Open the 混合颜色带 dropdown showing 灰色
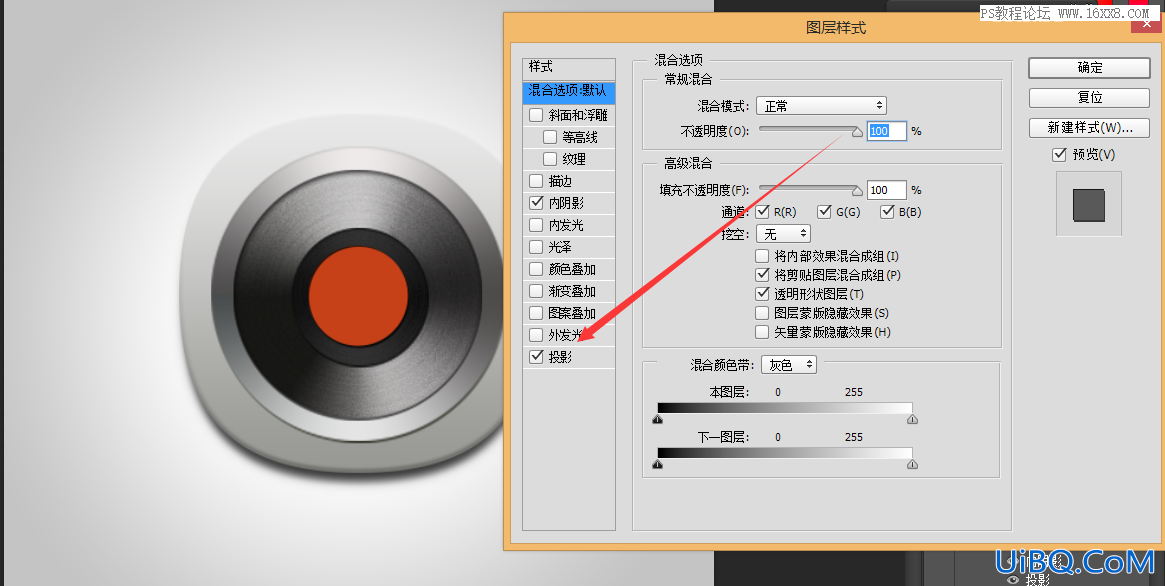1165x586 pixels. coord(788,365)
